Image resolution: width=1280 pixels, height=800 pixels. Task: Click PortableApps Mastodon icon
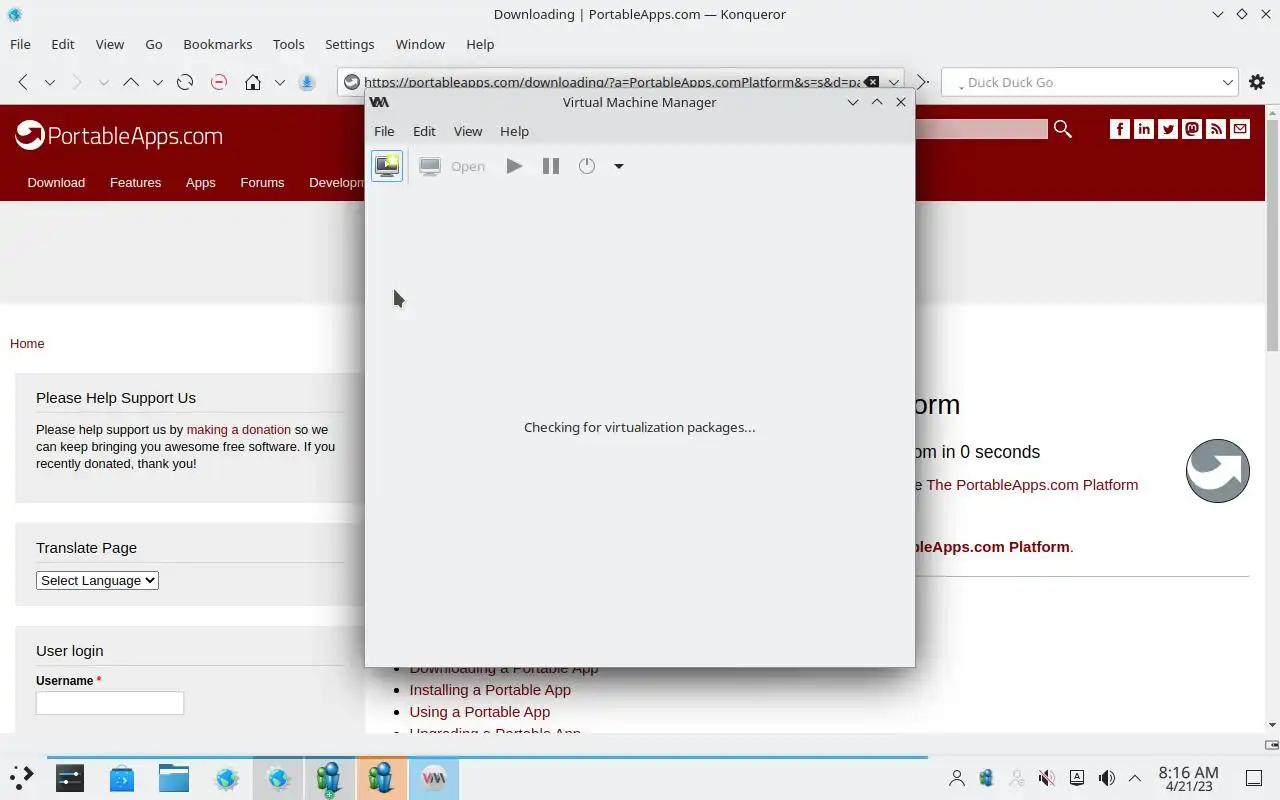1192,129
